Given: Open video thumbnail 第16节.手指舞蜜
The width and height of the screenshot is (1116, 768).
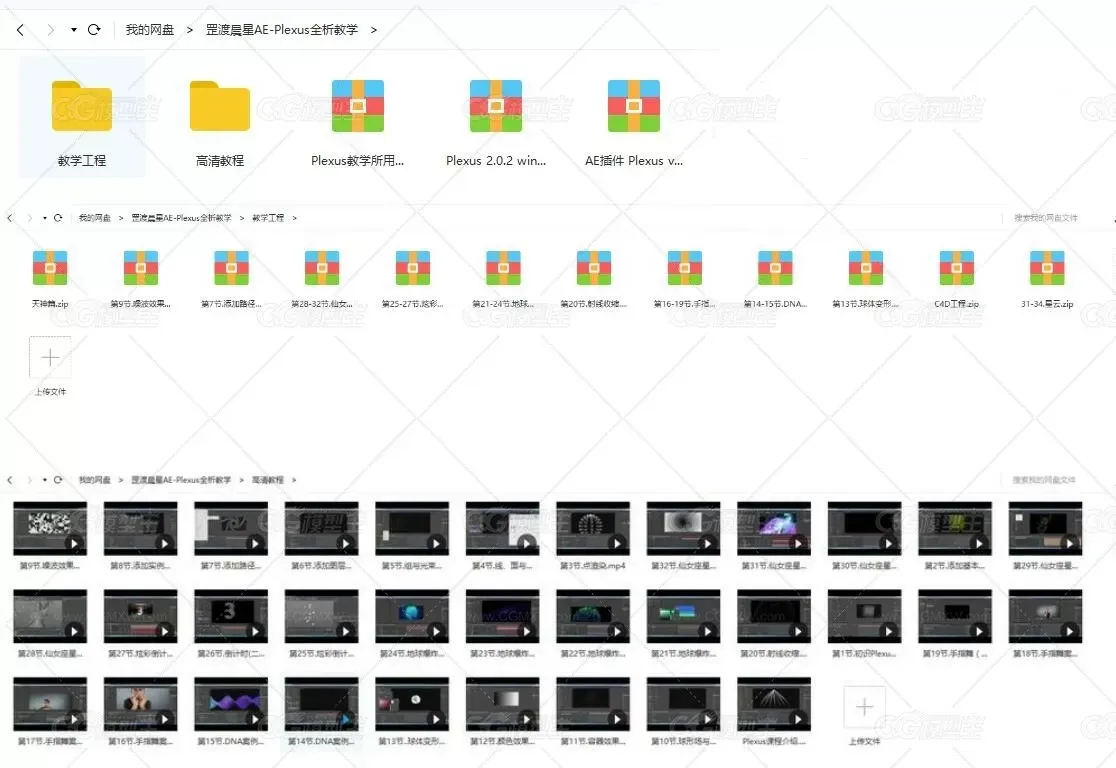Looking at the screenshot, I should [x=140, y=705].
